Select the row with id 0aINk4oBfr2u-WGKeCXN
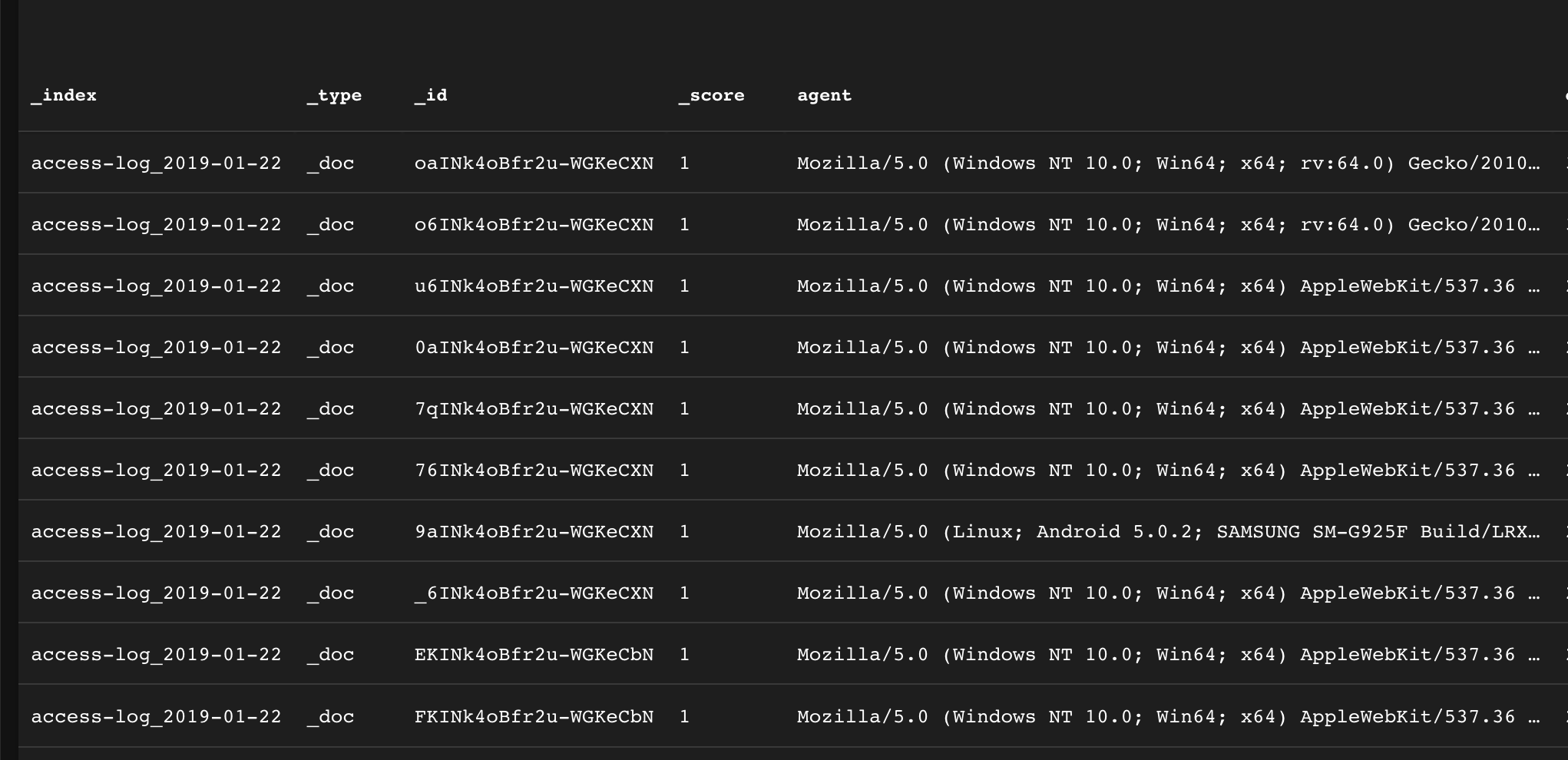 (x=792, y=347)
